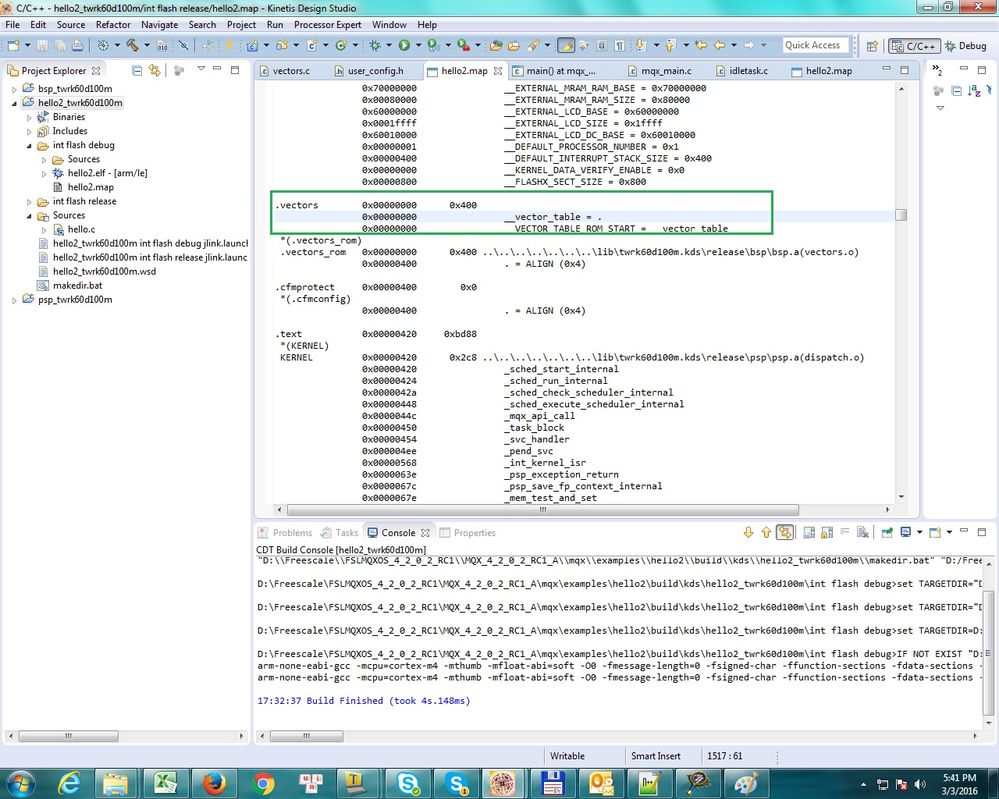This screenshot has height=799, width=999.
Task: Click the green Run button icon
Action: [404, 45]
